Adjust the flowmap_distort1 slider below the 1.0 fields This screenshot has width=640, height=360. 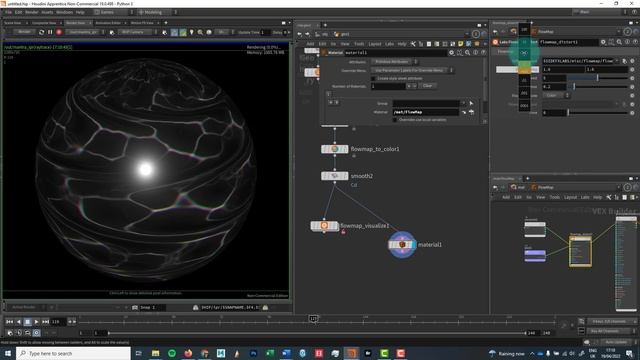point(598,78)
